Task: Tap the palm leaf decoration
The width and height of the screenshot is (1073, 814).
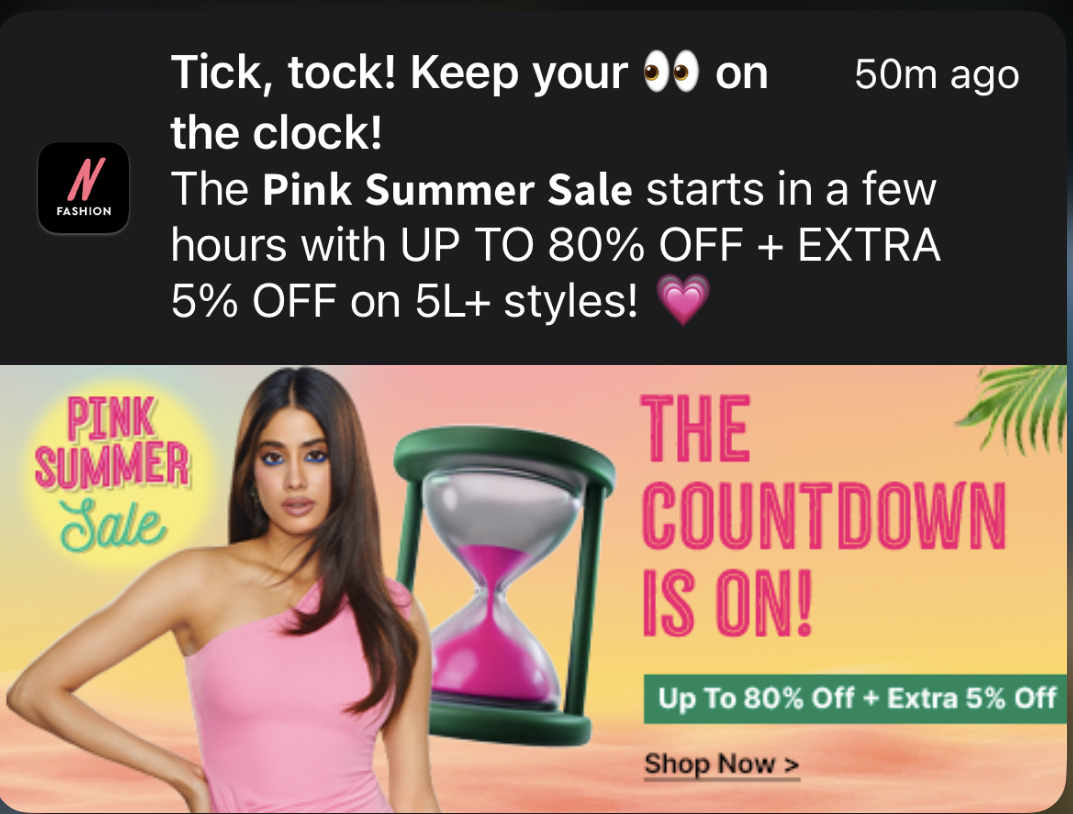Action: pos(1014,405)
